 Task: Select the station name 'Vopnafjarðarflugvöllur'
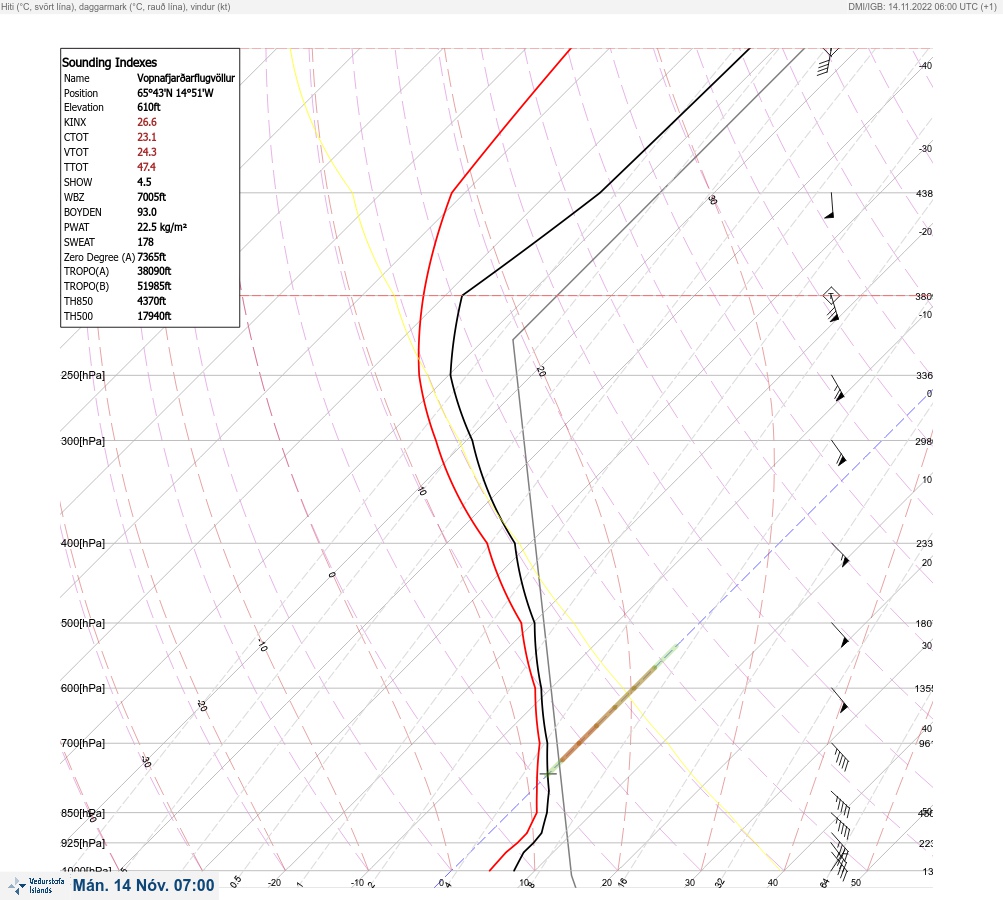(186, 78)
